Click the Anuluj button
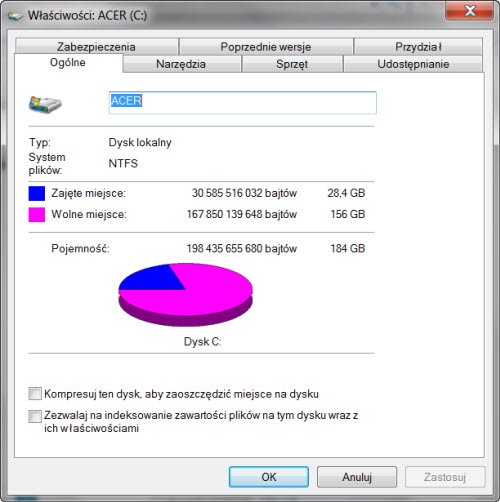Image resolution: width=500 pixels, height=502 pixels. click(357, 477)
